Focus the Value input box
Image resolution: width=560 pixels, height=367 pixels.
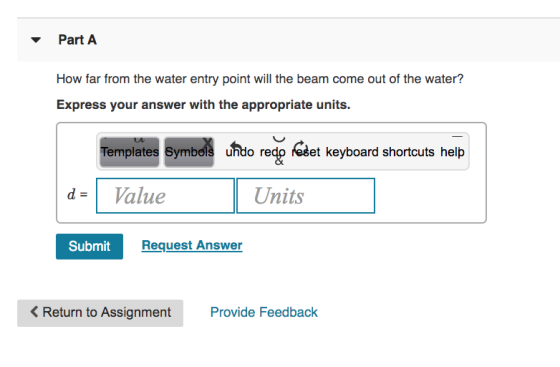[165, 196]
